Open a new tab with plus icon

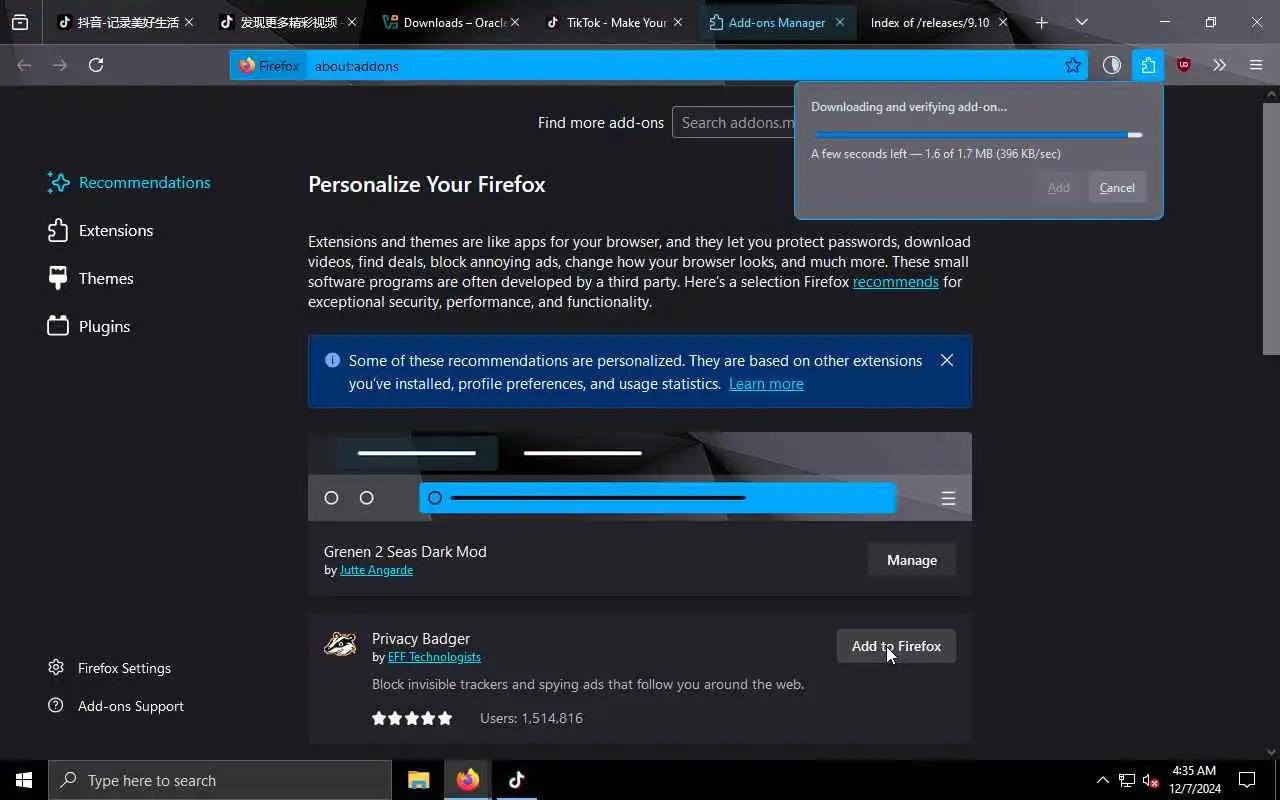(x=1042, y=22)
